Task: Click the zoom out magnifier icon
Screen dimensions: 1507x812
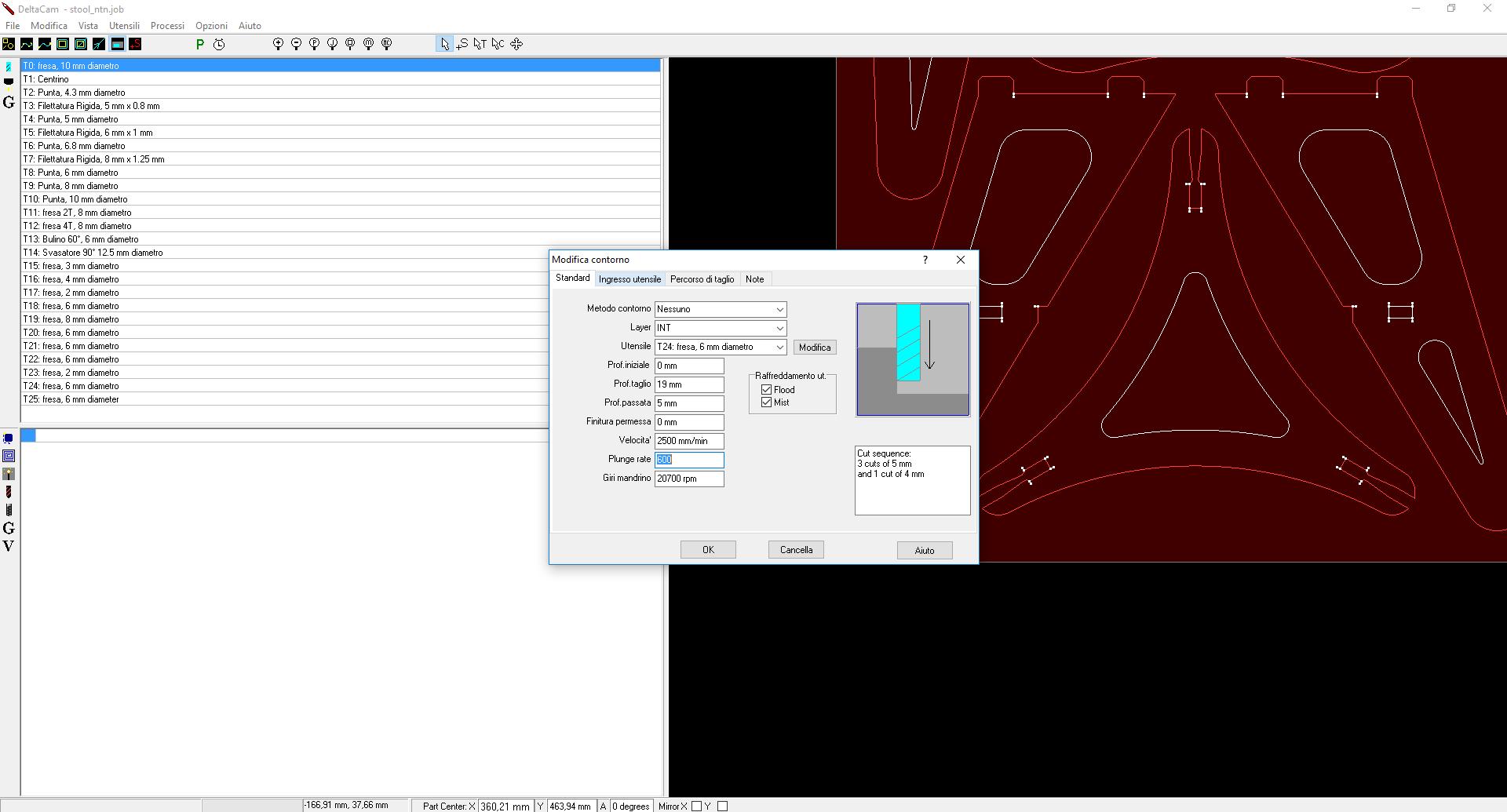Action: pyautogui.click(x=296, y=44)
